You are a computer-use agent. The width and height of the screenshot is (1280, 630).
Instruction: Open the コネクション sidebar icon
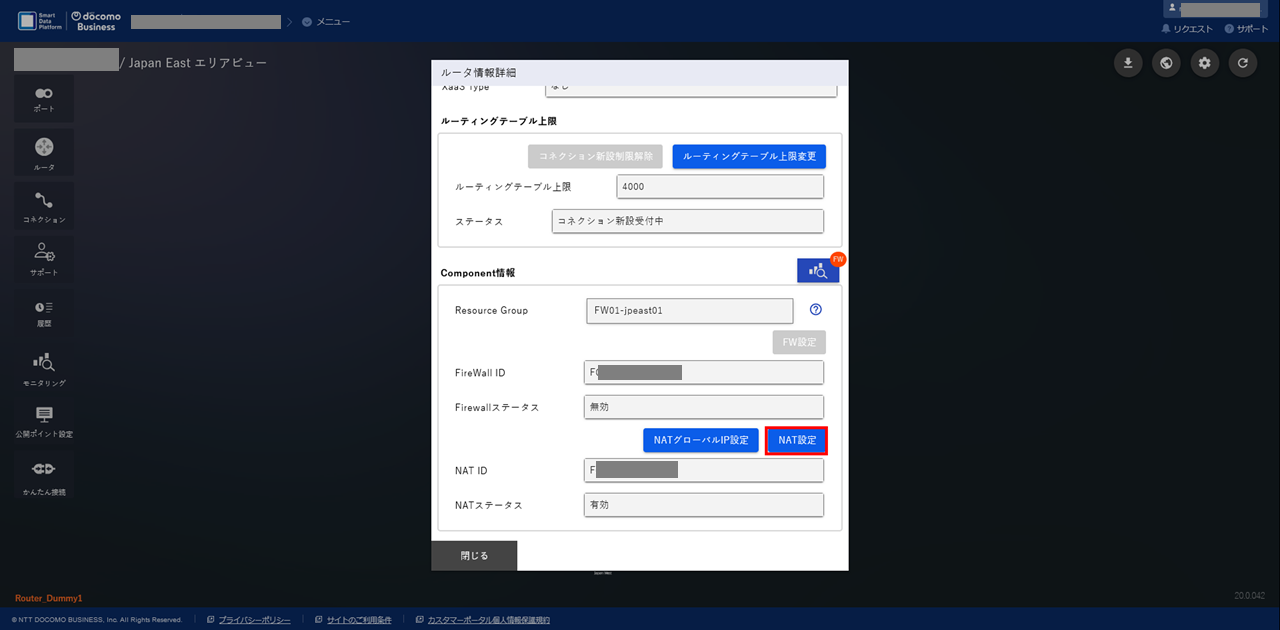pos(44,205)
